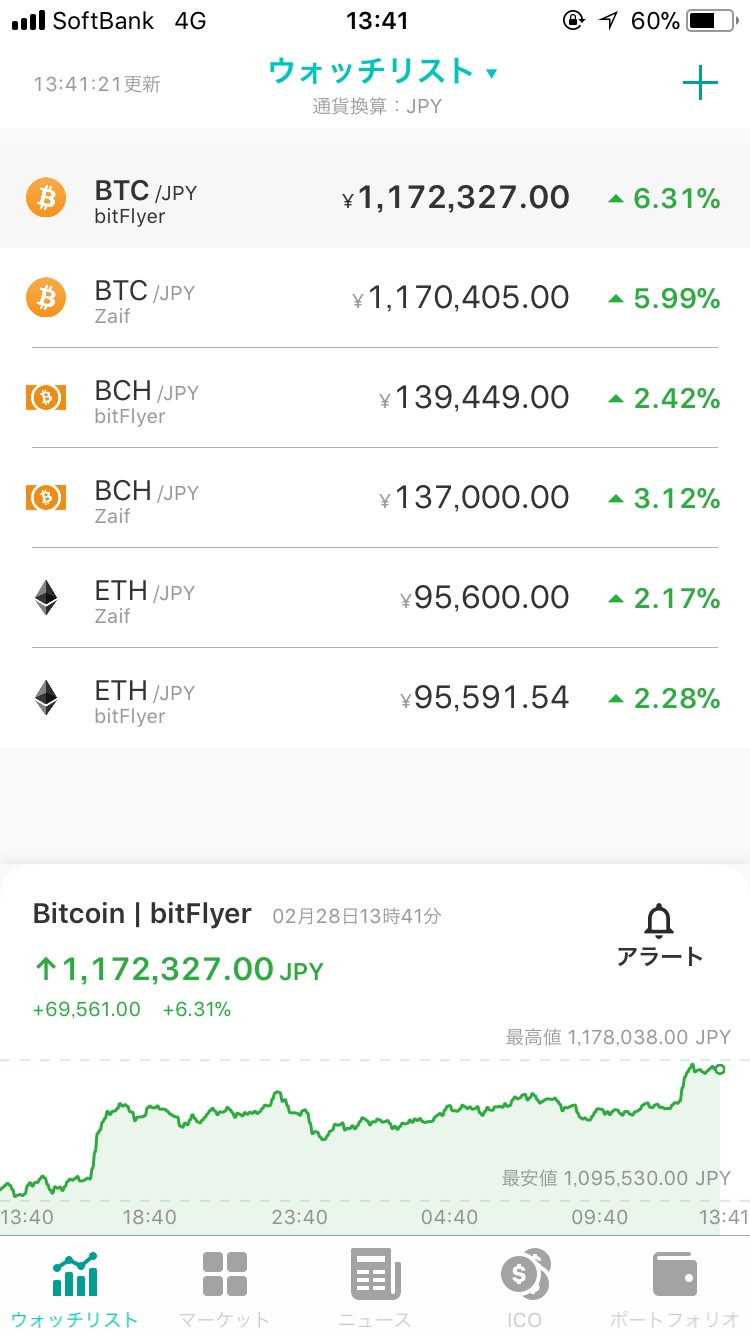Tap the Bitcoin icon in Zaif row
This screenshot has width=750, height=1334.
click(46, 298)
